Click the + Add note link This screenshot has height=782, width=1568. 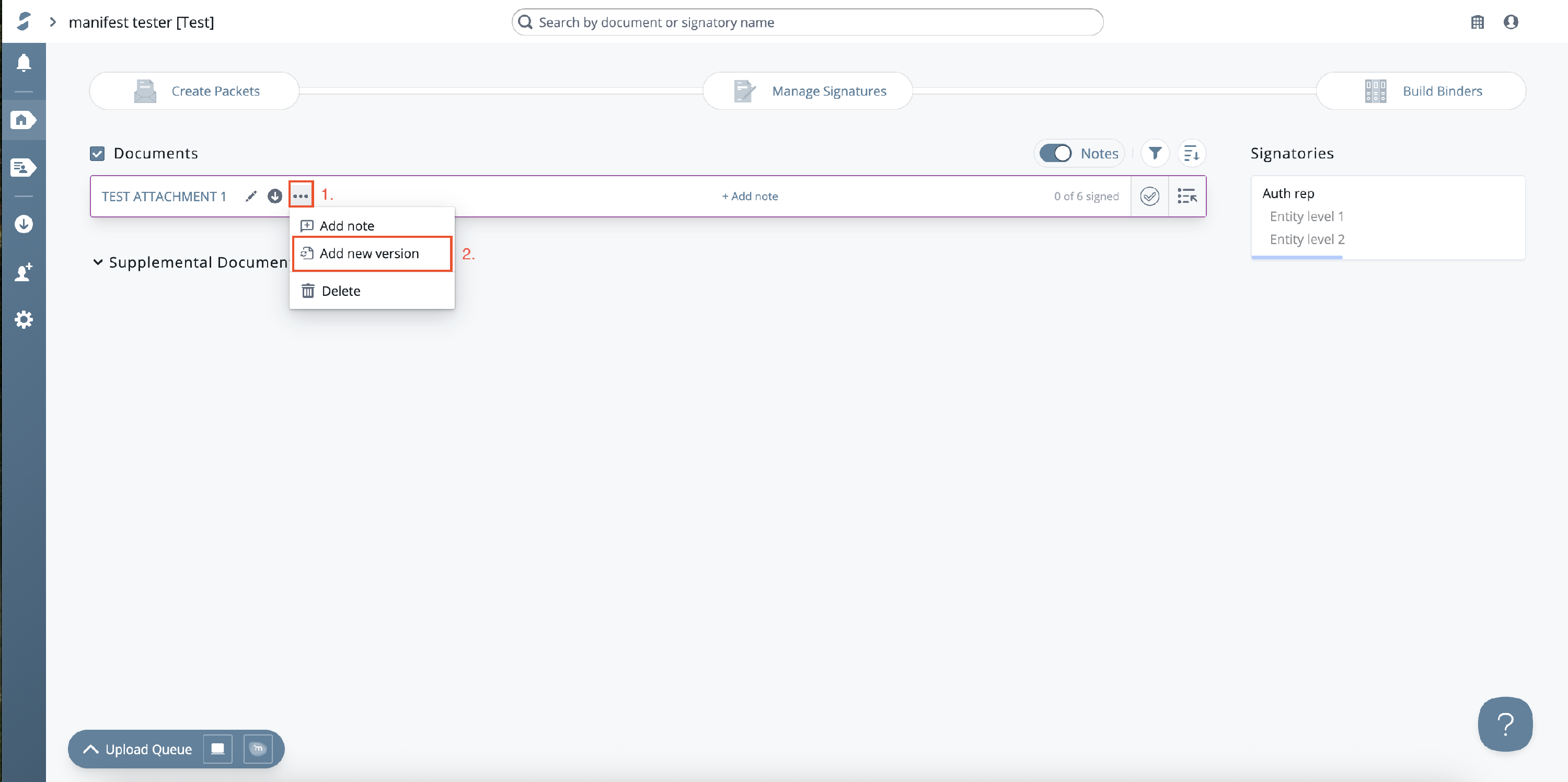[750, 196]
